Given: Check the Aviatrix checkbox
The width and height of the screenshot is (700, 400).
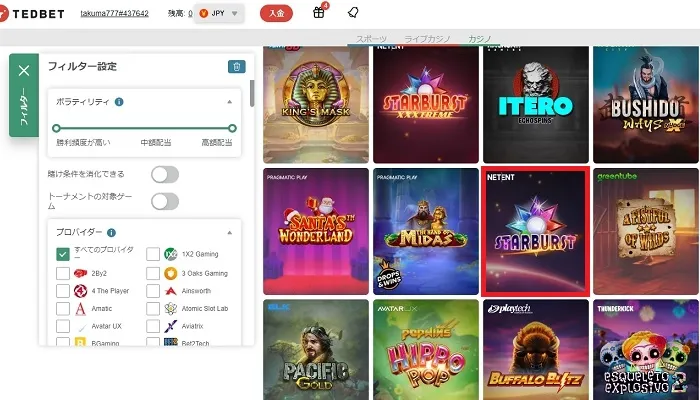Looking at the screenshot, I should point(153,326).
